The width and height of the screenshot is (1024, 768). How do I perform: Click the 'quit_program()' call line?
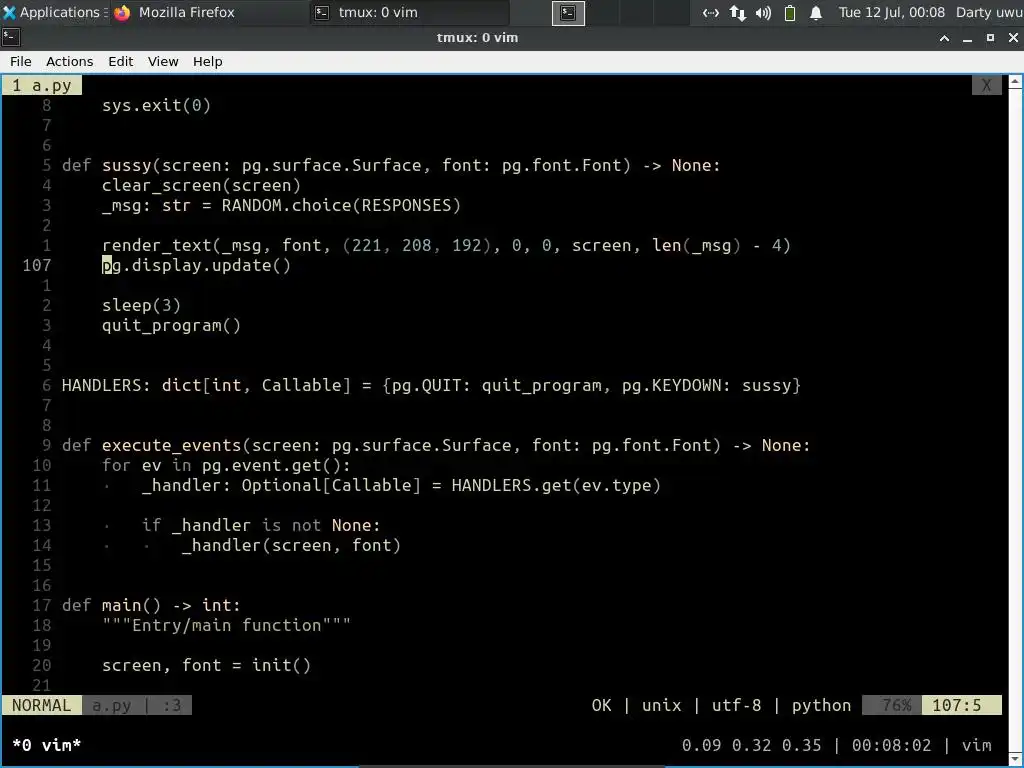(171, 325)
